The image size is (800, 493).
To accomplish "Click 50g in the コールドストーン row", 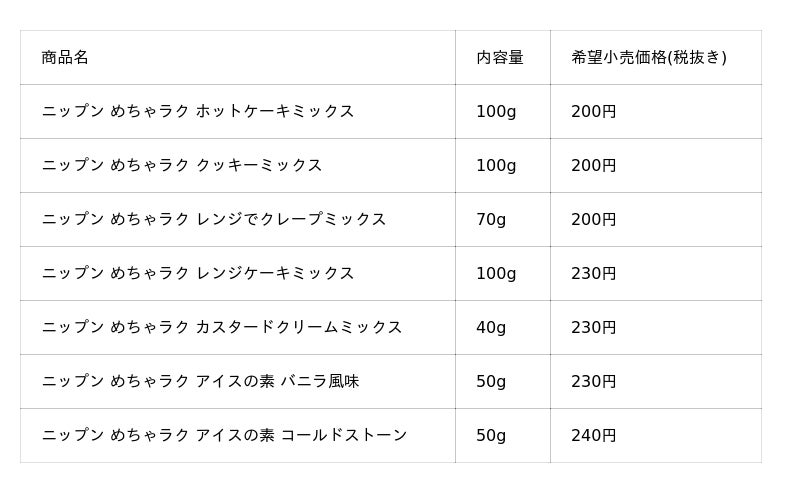I will pyautogui.click(x=491, y=436).
